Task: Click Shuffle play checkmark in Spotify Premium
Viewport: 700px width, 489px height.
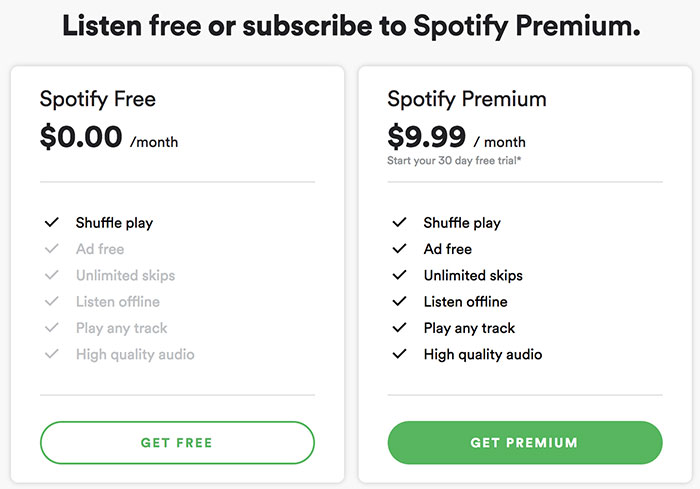Action: 400,223
